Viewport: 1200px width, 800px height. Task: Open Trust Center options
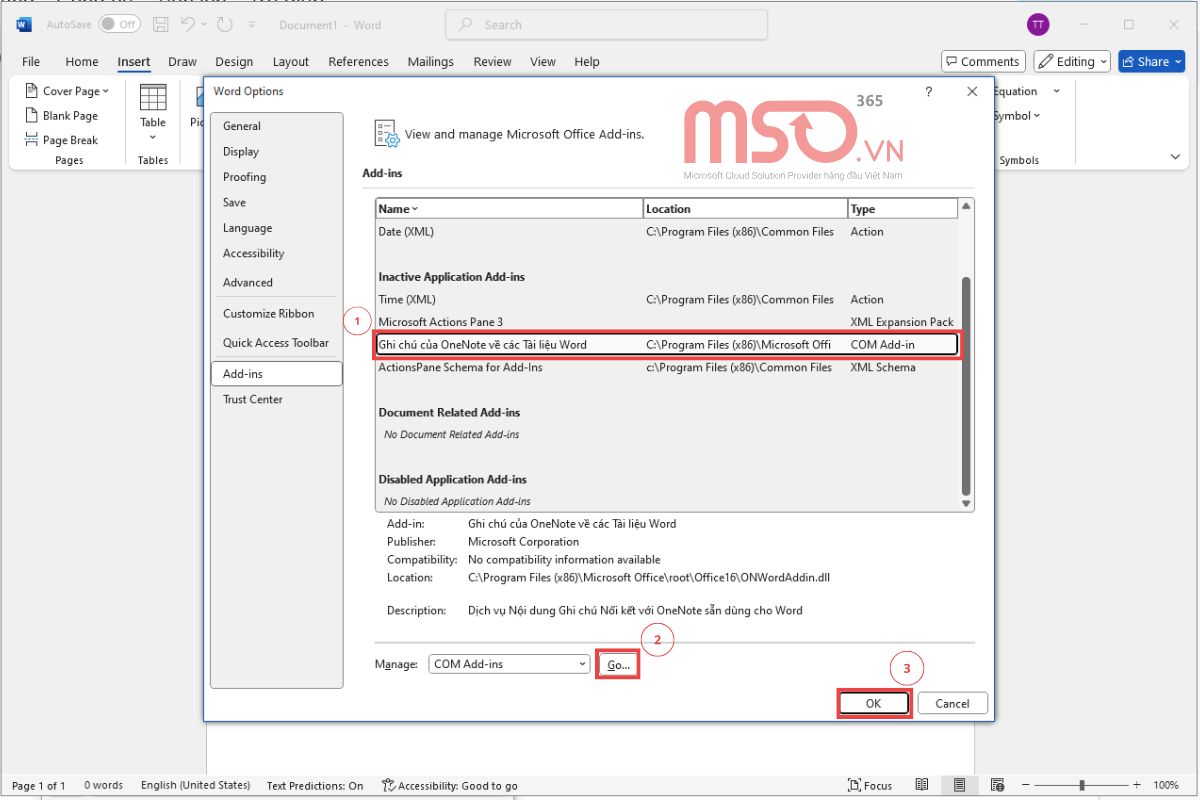pyautogui.click(x=277, y=399)
